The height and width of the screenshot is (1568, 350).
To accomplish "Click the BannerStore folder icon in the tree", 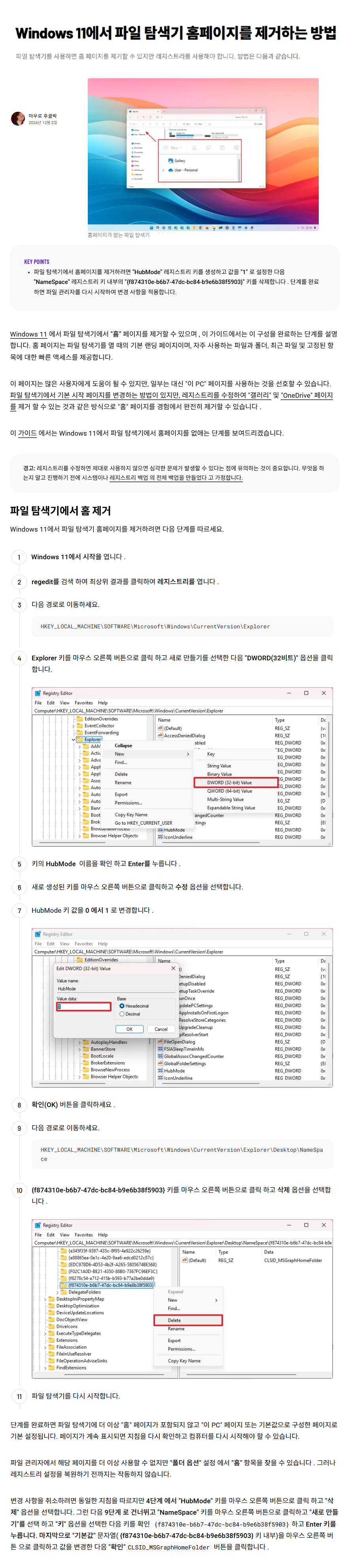I will click(86, 1049).
